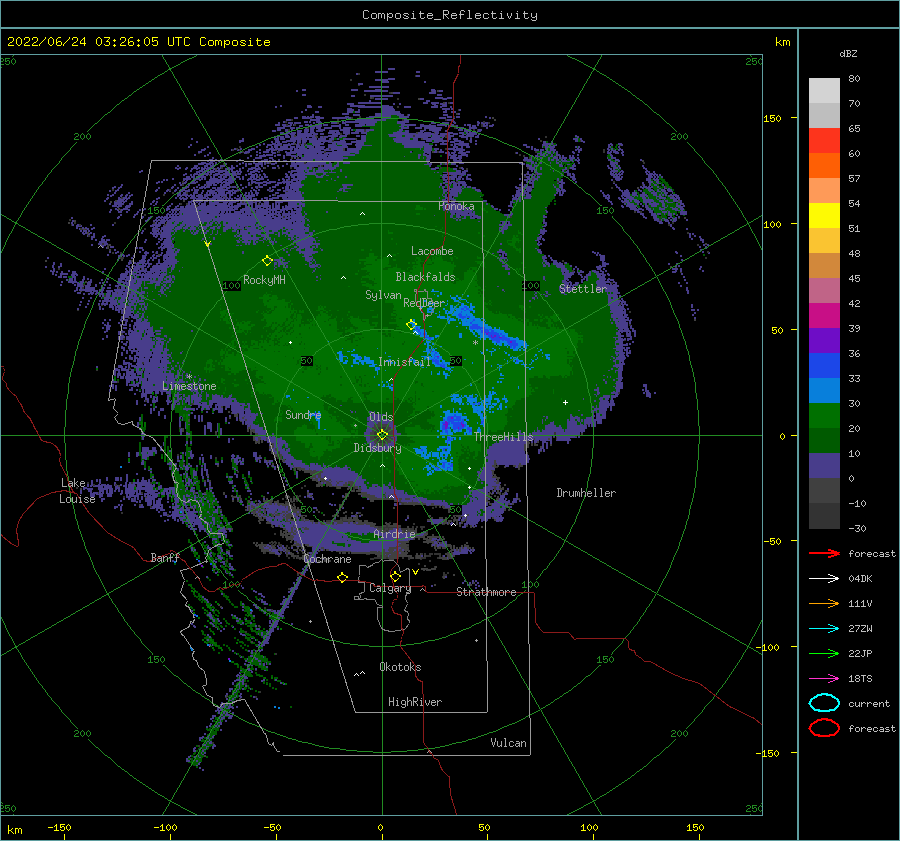Image resolution: width=900 pixels, height=841 pixels.
Task: Click the yellow radar-center diamond between Olds and Didsbury
Action: [x=382, y=435]
